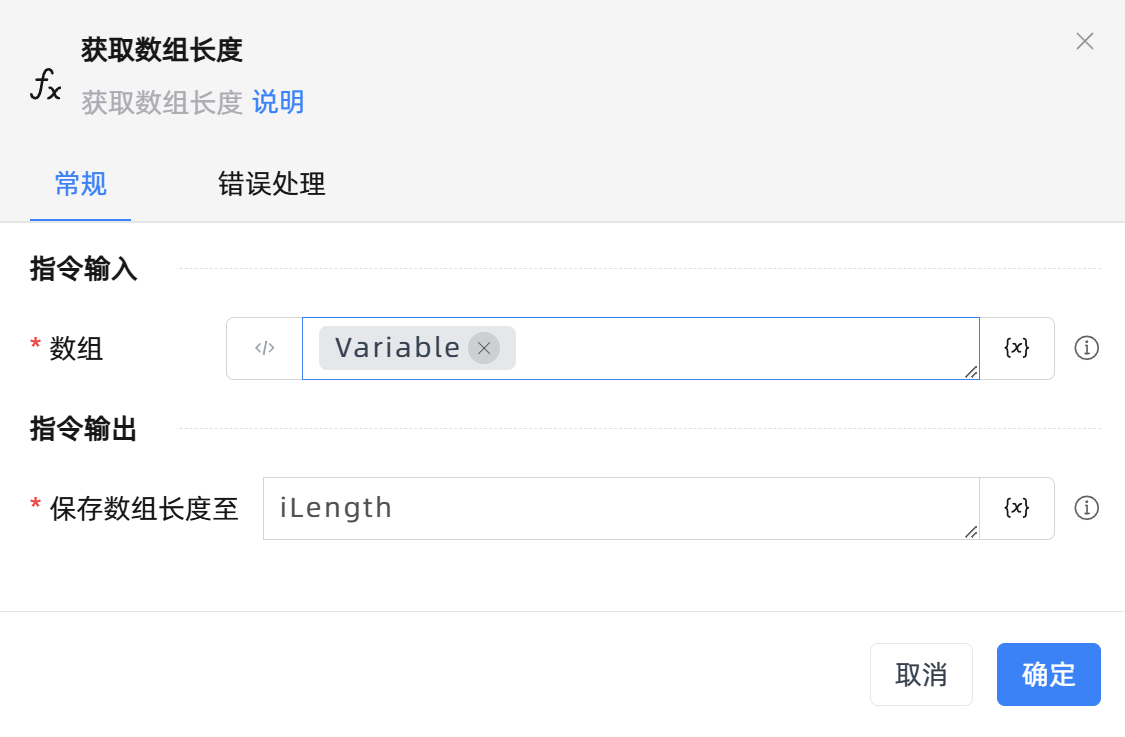Click the fx function icon in header
Image resolution: width=1125 pixels, height=737 pixels.
coord(45,86)
